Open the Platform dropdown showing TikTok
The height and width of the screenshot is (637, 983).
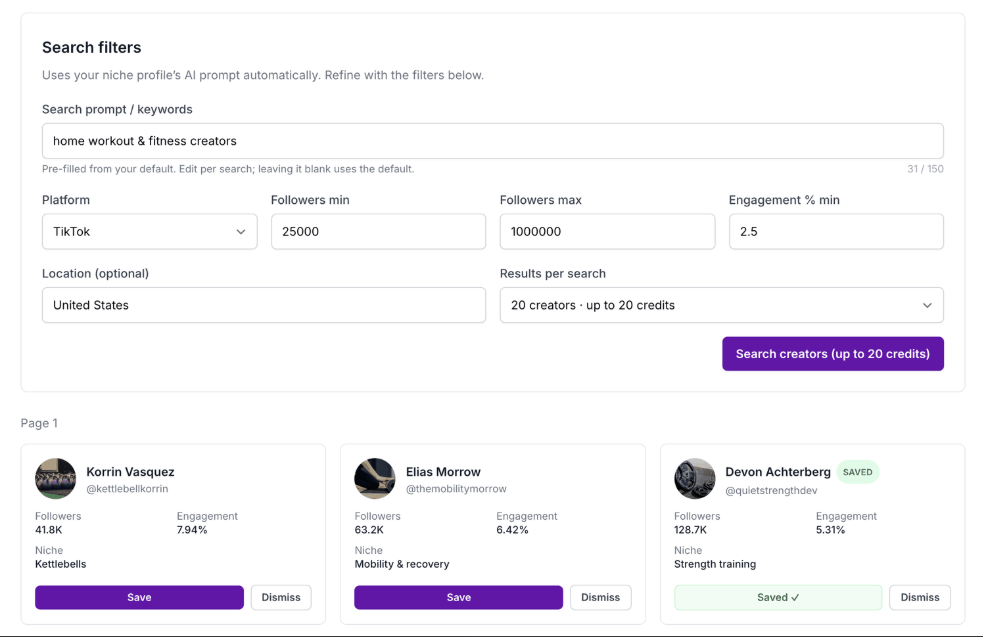pos(149,231)
